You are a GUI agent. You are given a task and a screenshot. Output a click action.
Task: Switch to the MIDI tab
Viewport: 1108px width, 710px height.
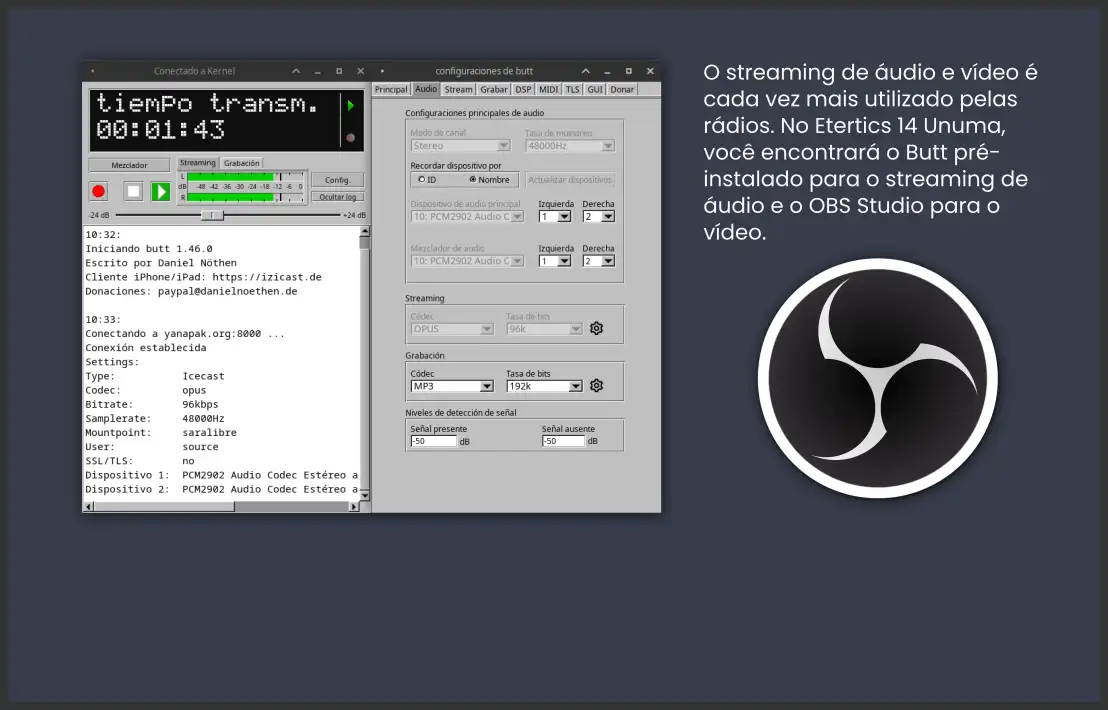click(x=548, y=90)
